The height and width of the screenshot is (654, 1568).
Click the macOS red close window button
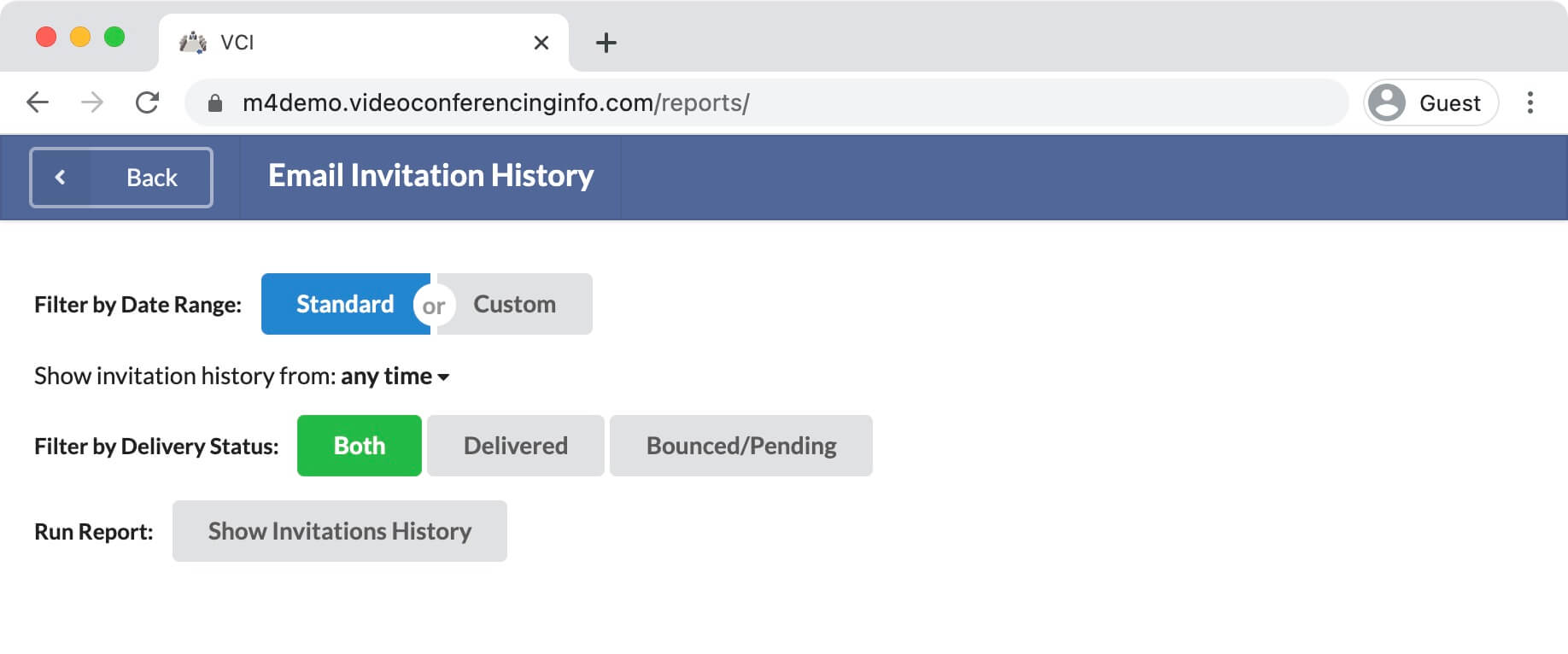pos(46,38)
